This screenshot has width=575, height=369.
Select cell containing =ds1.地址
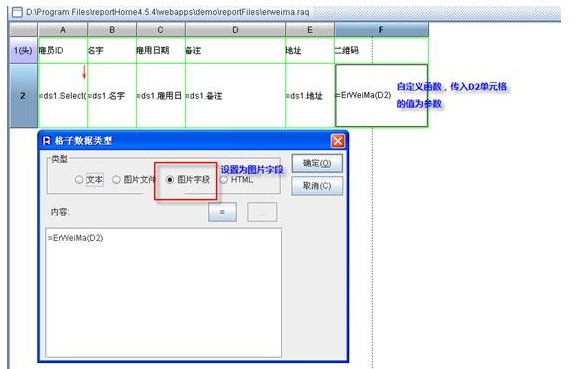310,96
